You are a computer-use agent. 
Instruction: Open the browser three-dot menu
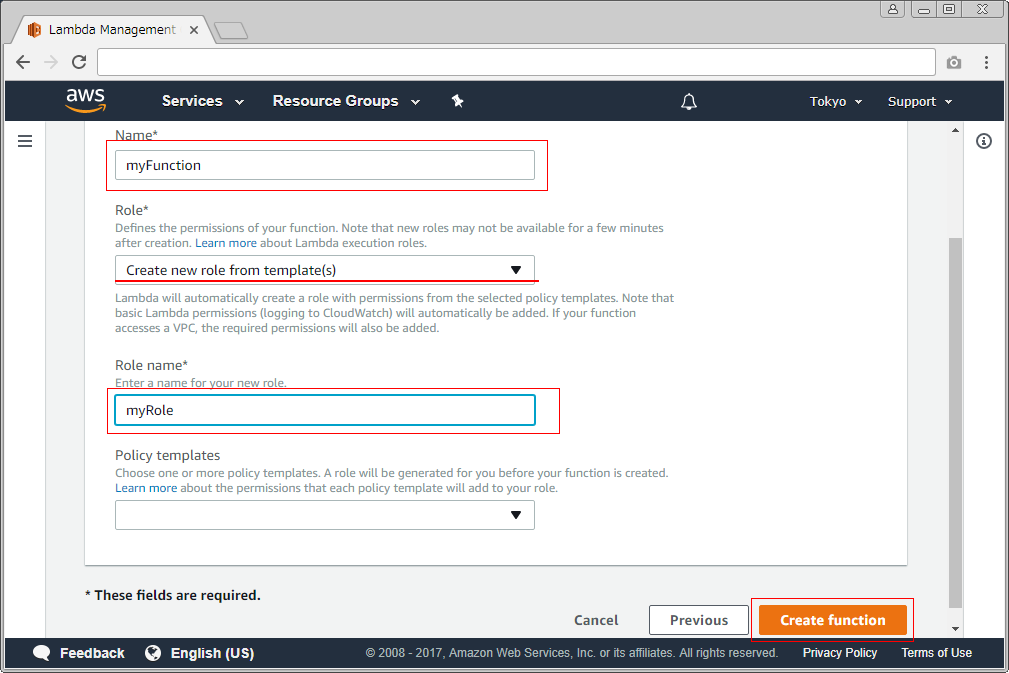point(986,62)
